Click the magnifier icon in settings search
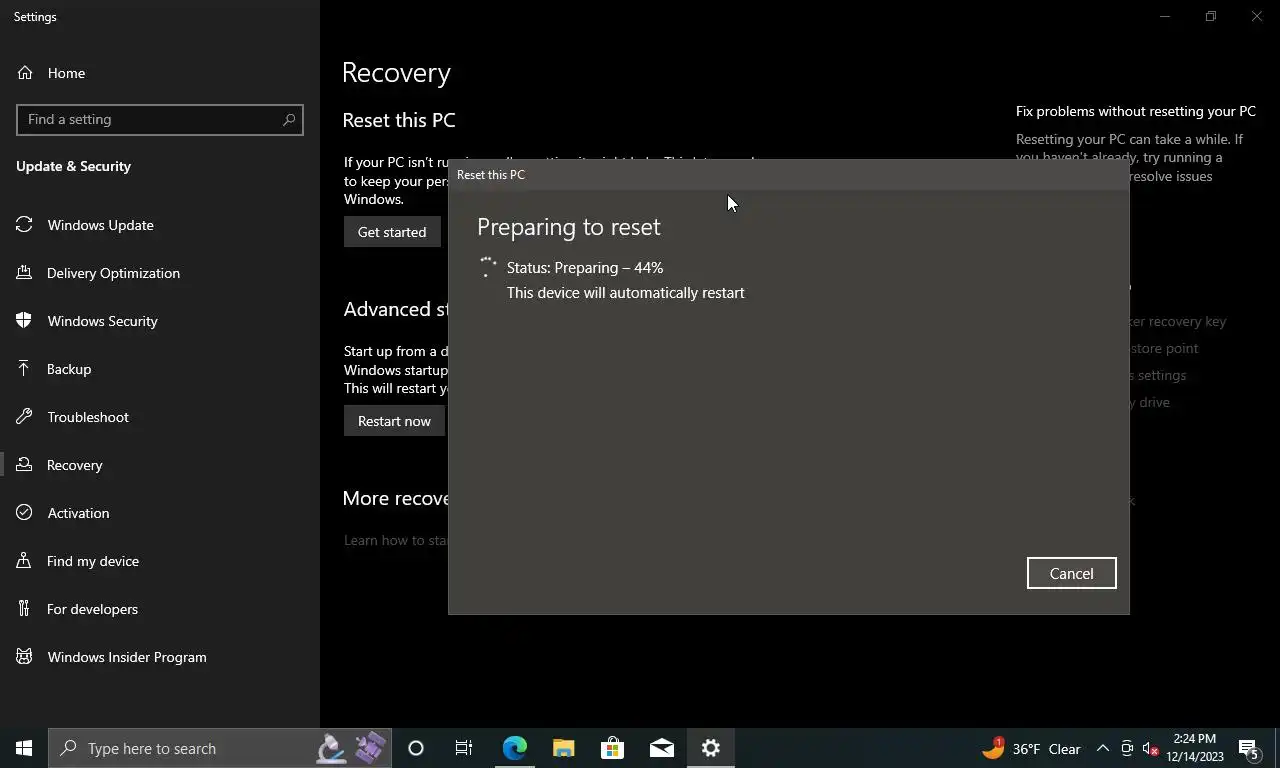 289,119
